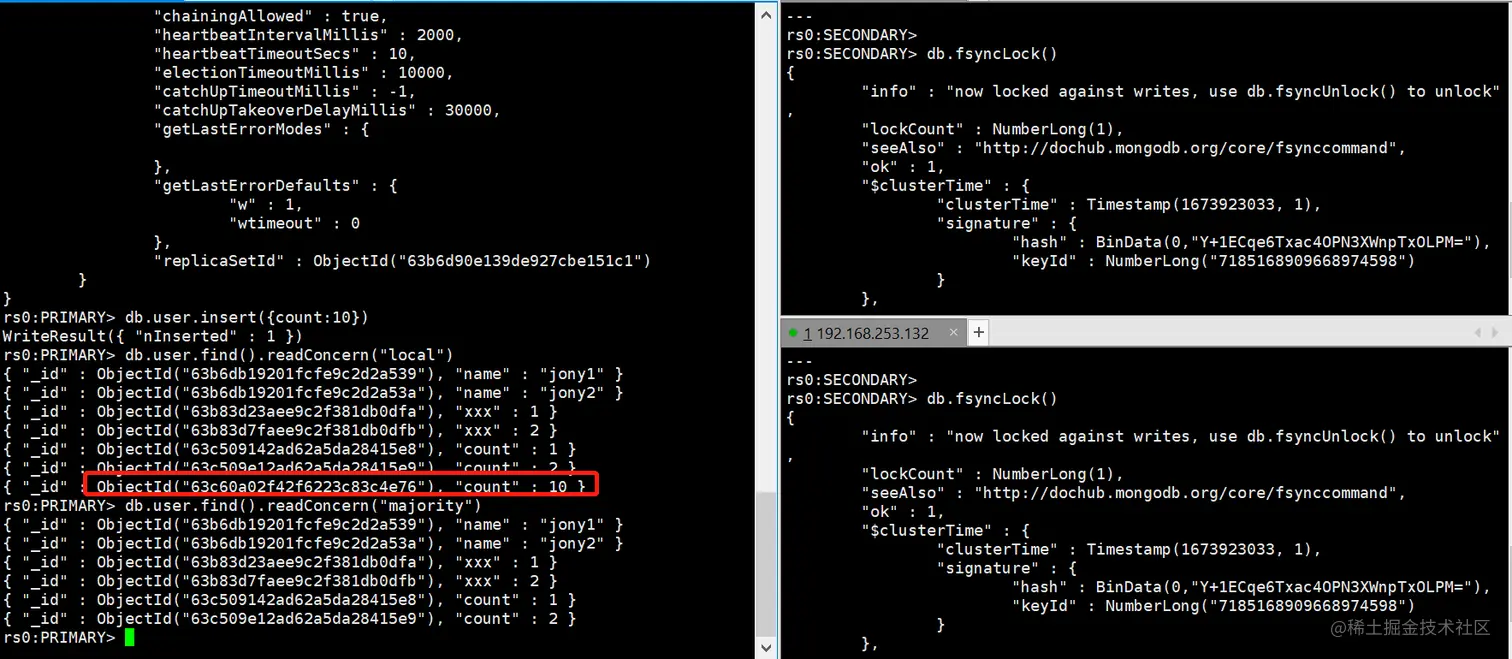Viewport: 1512px width, 659px height.
Task: Click the empty scrollbar track above thumb
Action: pyautogui.click(x=766, y=255)
